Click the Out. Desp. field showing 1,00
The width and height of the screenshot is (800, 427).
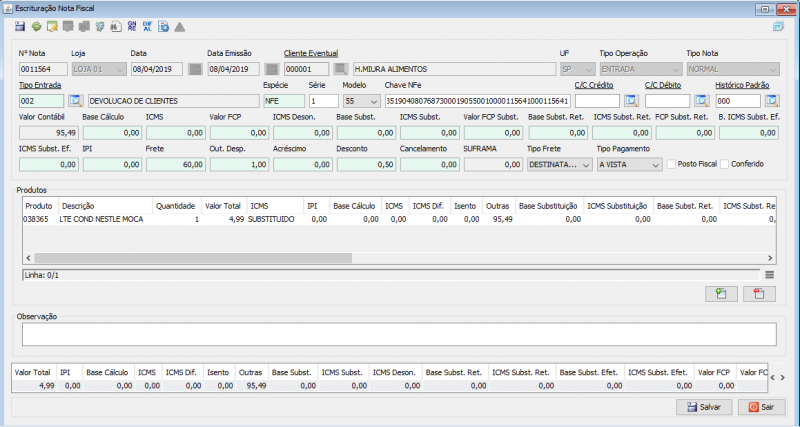coord(239,165)
